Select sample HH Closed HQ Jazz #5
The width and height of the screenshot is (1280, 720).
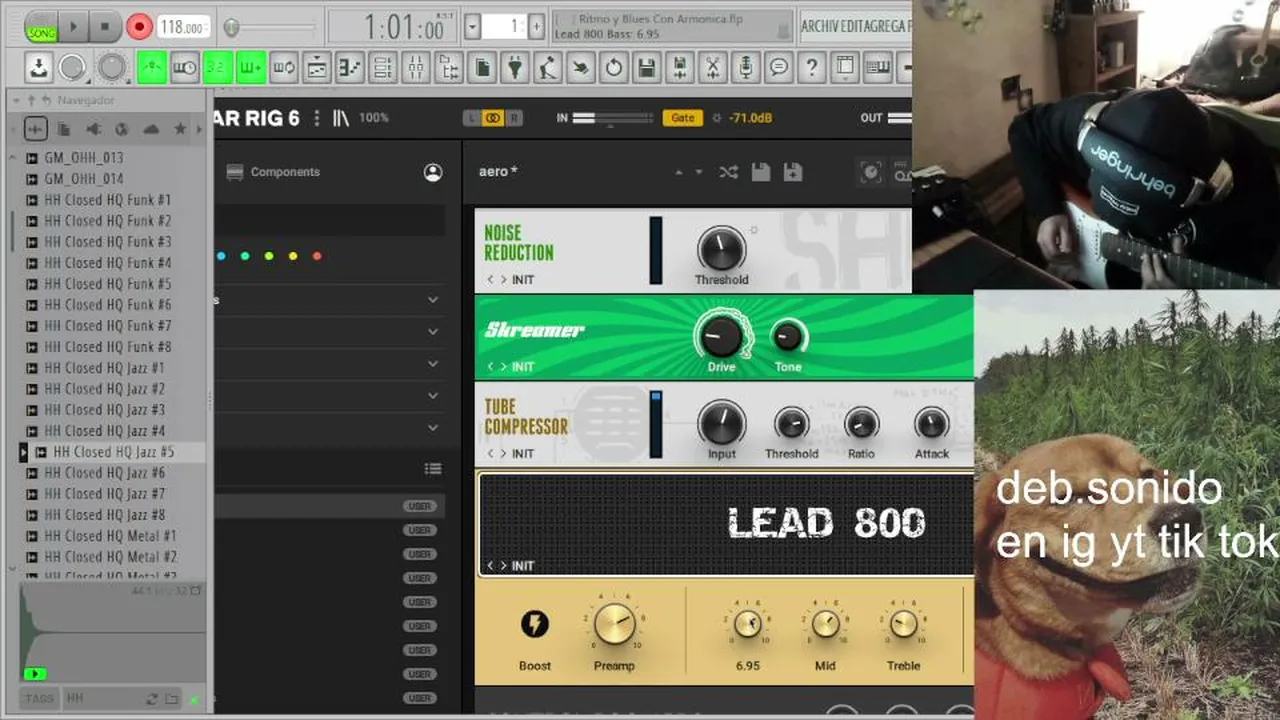point(113,452)
